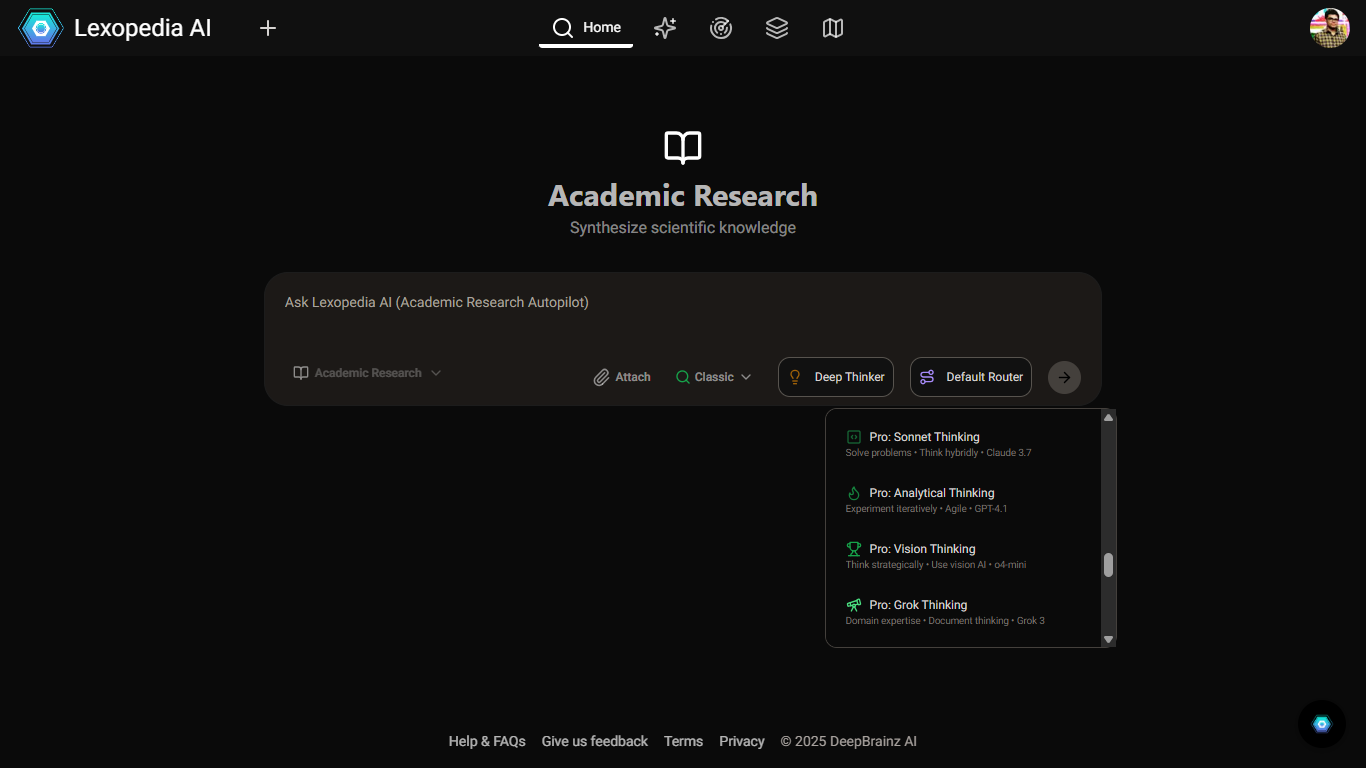1366x768 pixels.
Task: Open the Help & FAQs link
Action: click(487, 741)
